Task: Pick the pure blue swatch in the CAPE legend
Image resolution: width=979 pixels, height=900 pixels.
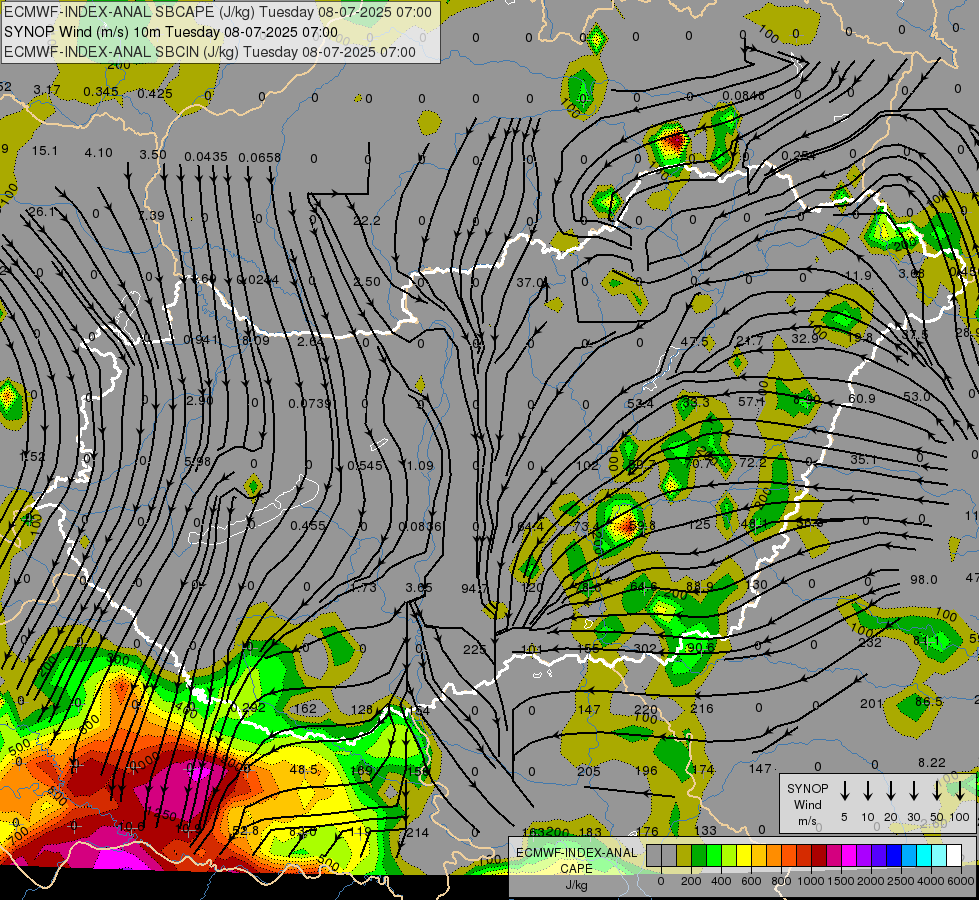Action: coord(893,856)
